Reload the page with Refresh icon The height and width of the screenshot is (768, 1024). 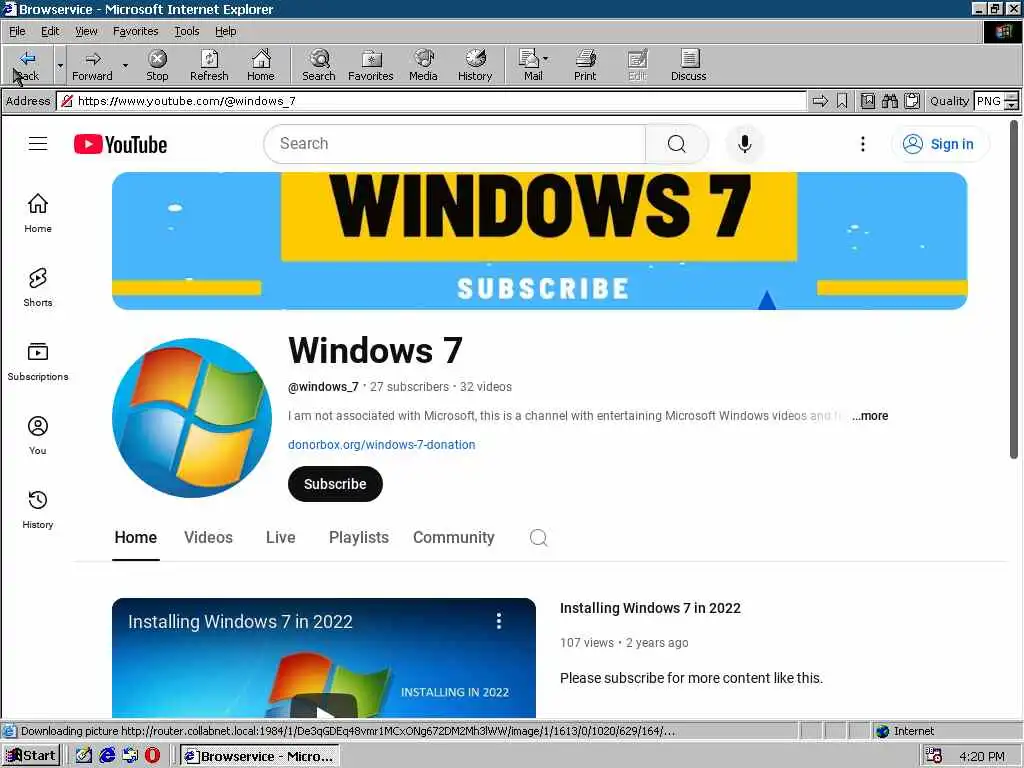(209, 65)
